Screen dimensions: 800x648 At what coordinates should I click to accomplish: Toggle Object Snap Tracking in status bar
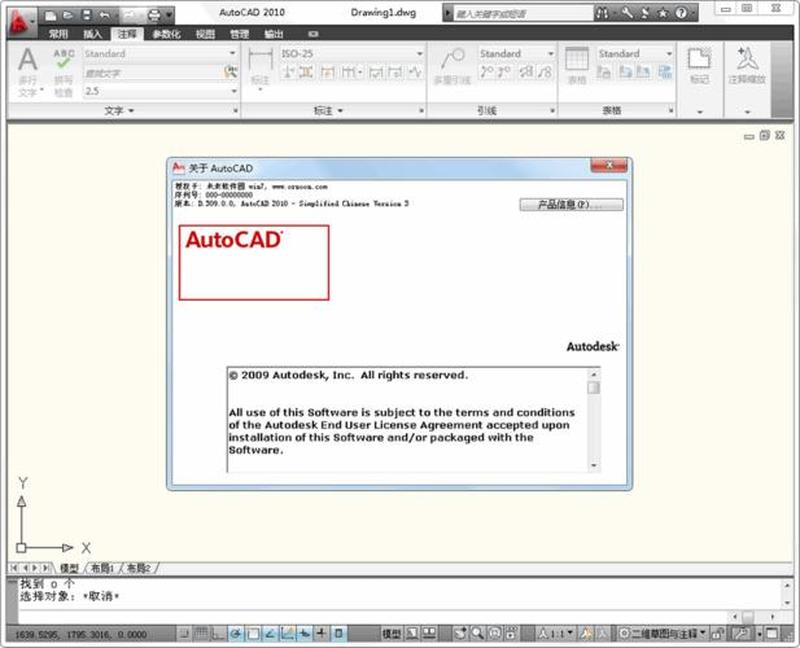[x=270, y=634]
